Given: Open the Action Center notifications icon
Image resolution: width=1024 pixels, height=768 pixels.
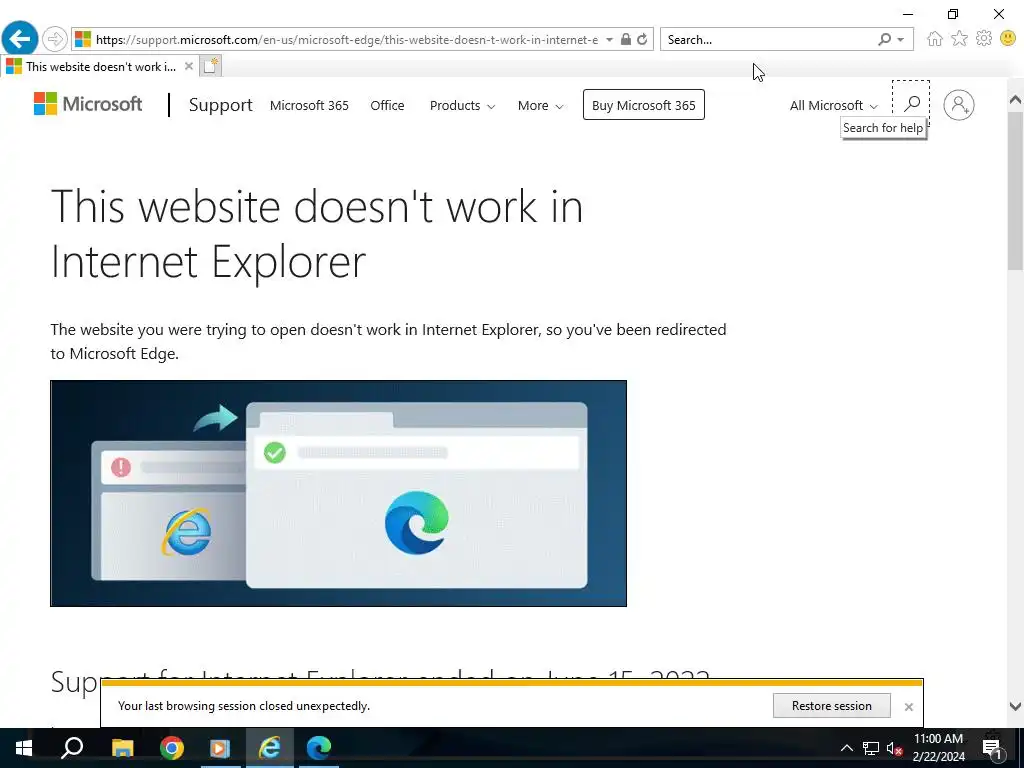Looking at the screenshot, I should pos(993,748).
